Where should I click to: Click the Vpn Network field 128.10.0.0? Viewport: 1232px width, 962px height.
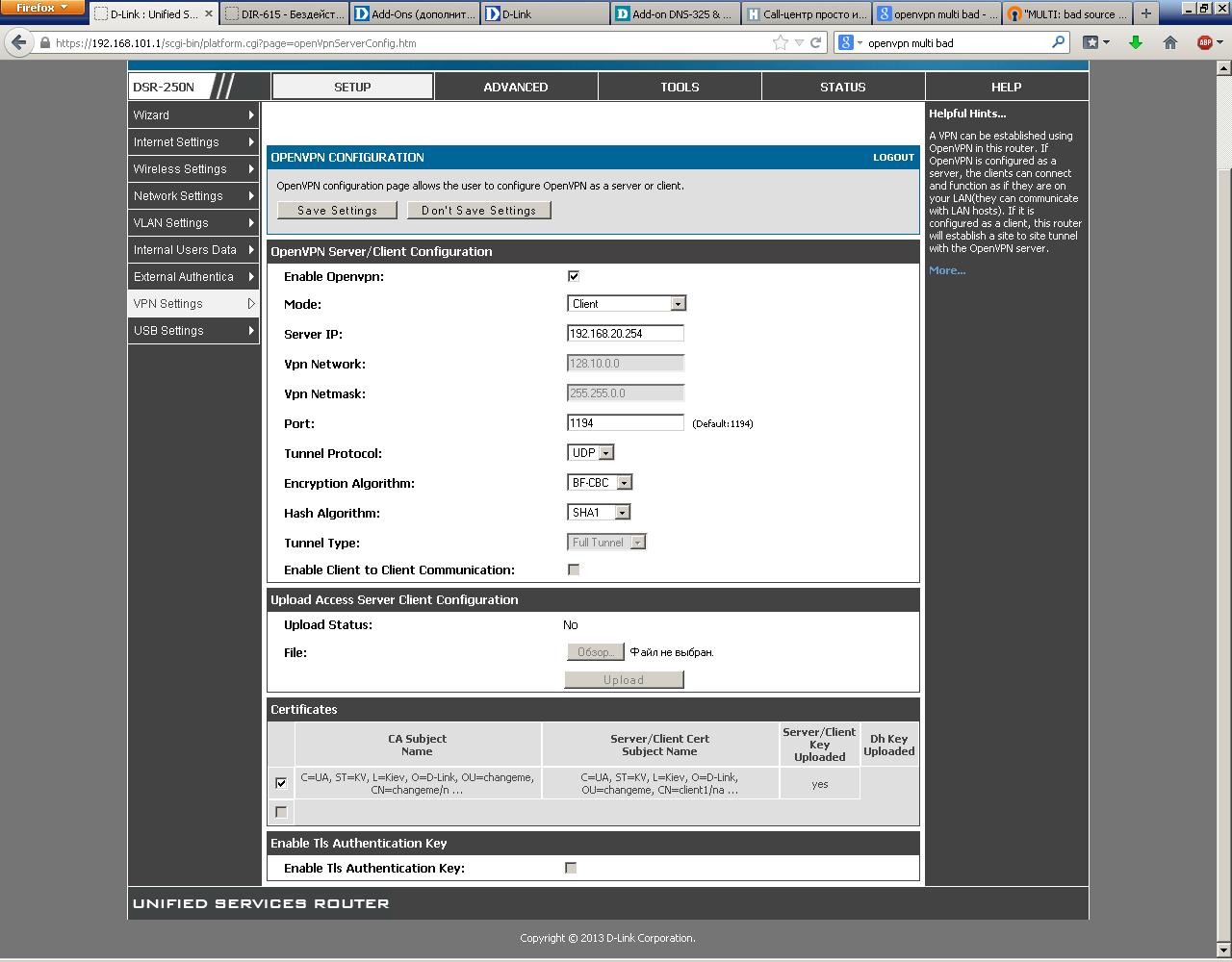coord(626,364)
